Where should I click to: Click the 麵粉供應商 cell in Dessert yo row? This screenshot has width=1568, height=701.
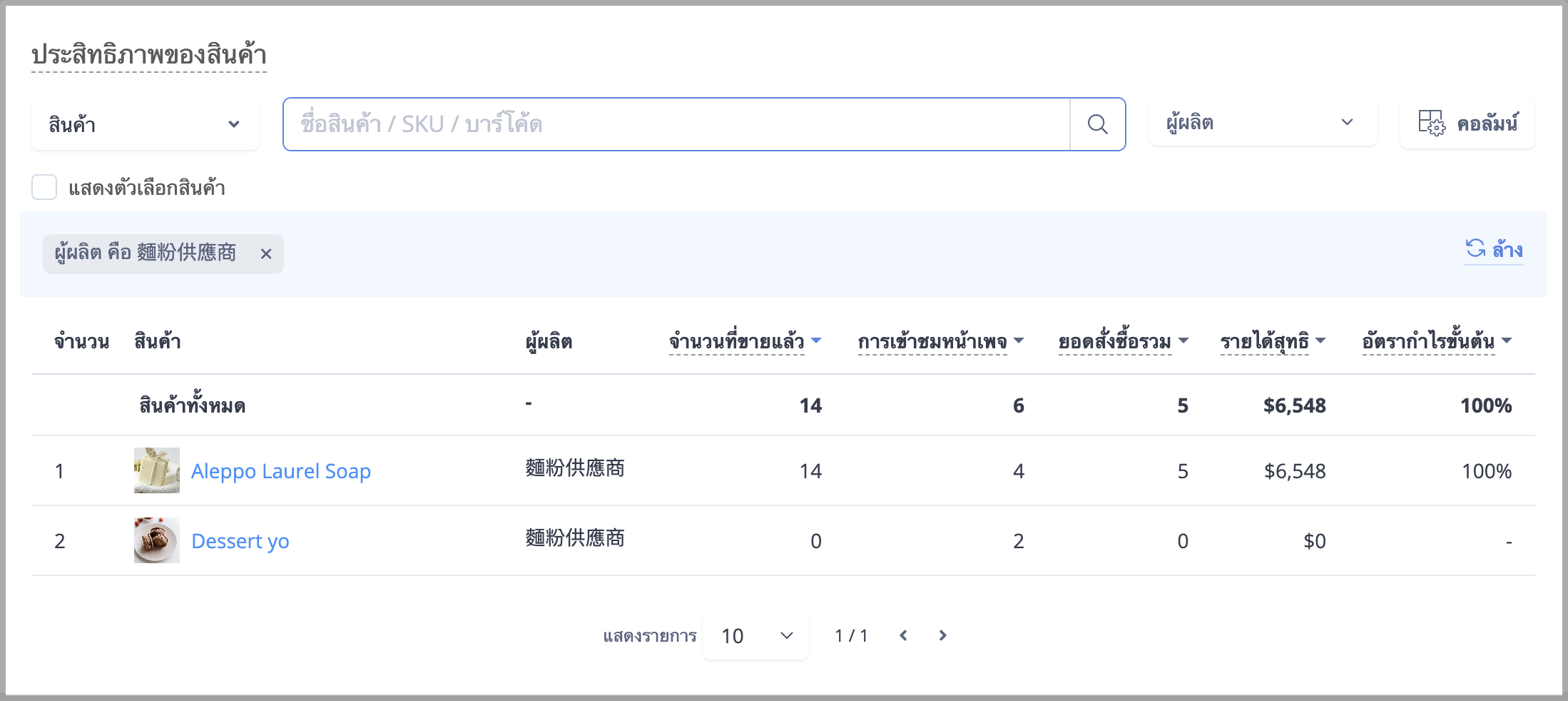[x=575, y=538]
